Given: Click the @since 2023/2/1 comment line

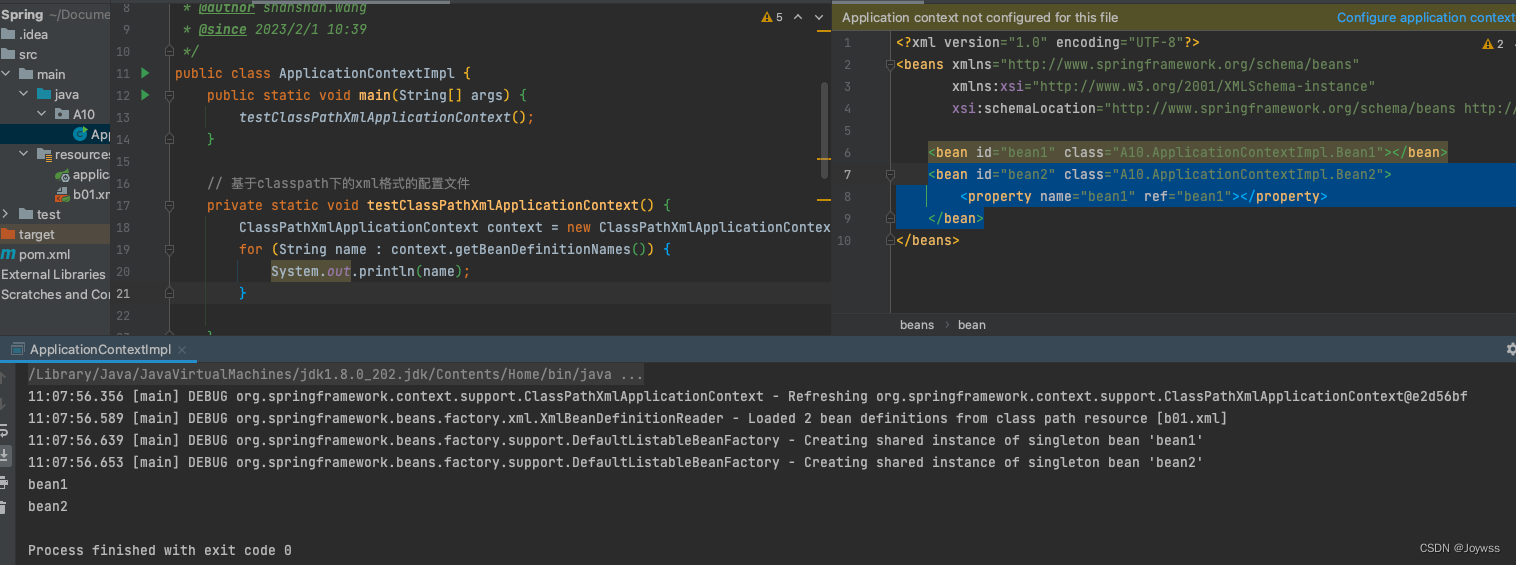Looking at the screenshot, I should [274, 29].
